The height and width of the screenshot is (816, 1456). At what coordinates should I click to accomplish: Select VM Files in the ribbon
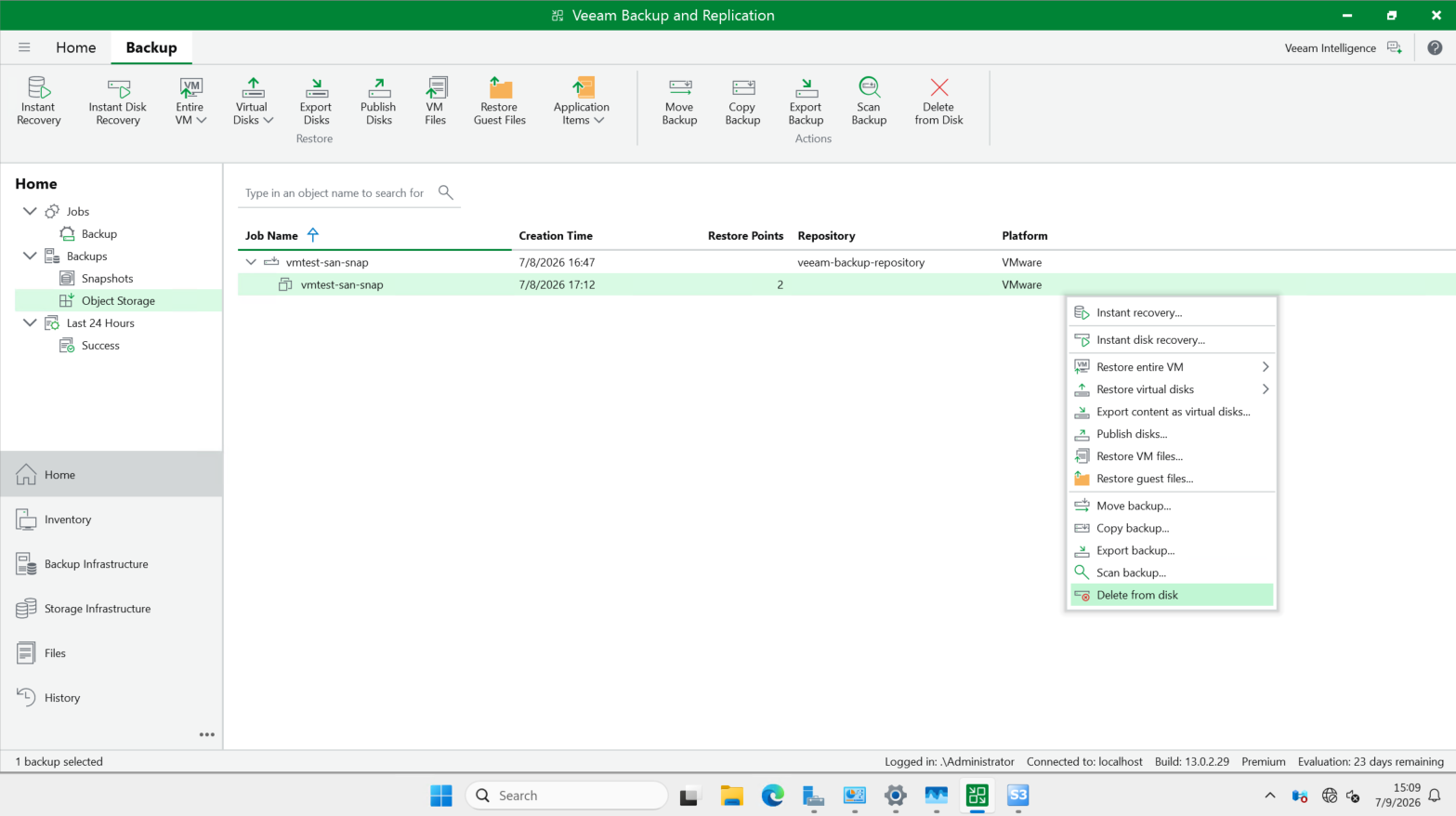[x=435, y=100]
